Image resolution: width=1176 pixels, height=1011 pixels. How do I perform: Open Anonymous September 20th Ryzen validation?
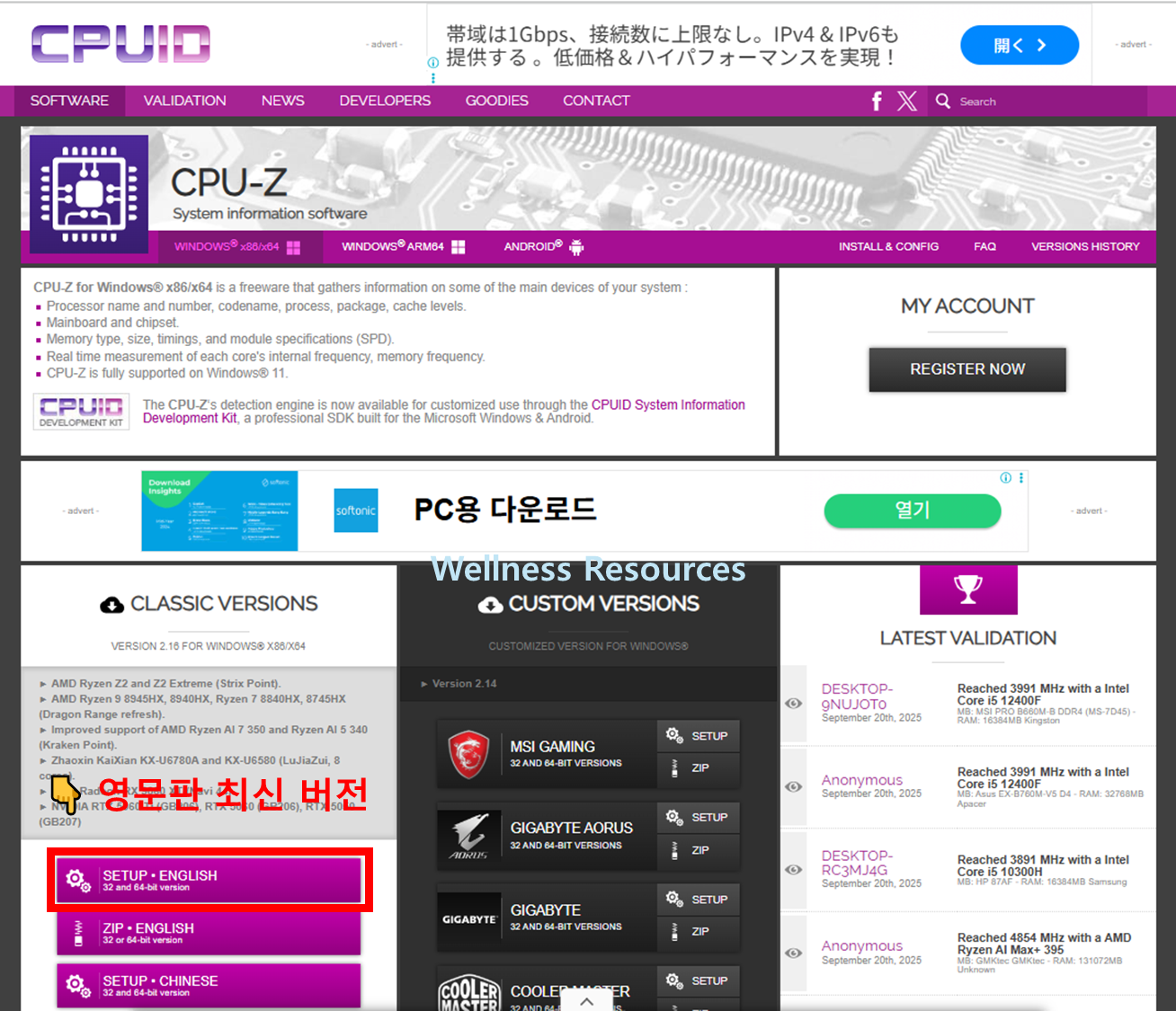pos(862,946)
